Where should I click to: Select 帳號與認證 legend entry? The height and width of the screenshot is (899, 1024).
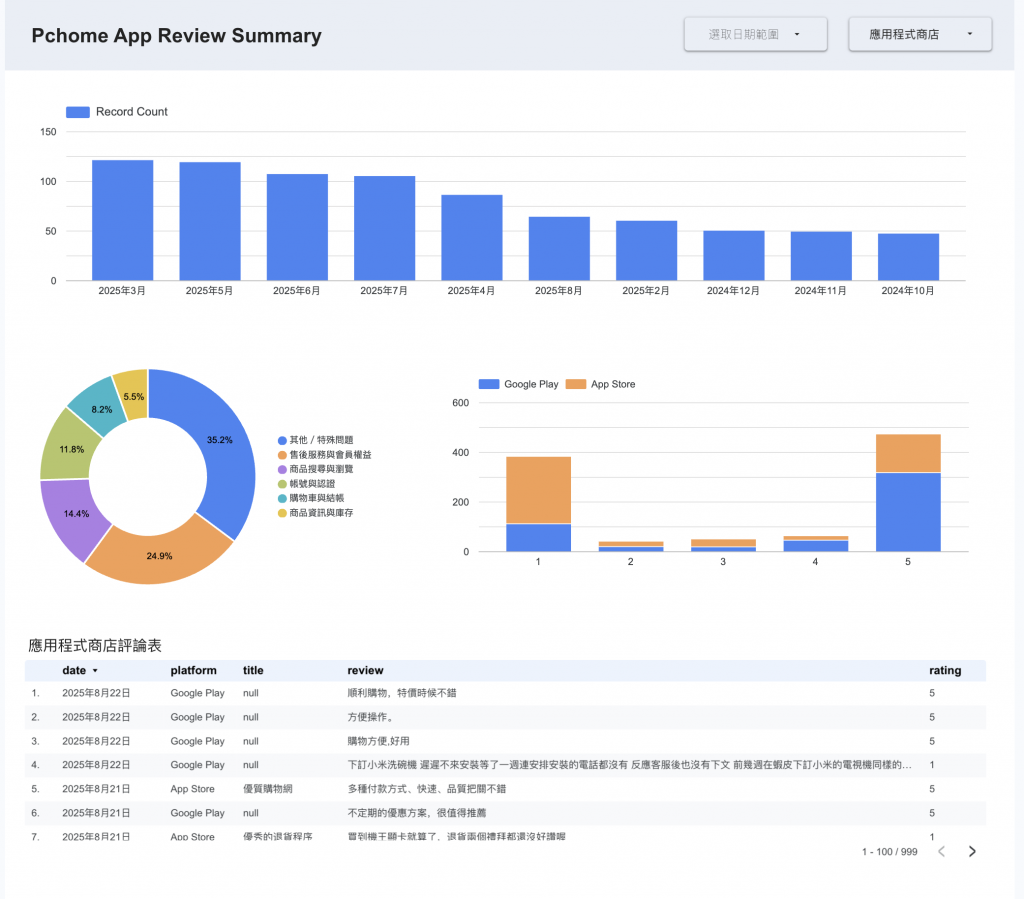coord(306,484)
